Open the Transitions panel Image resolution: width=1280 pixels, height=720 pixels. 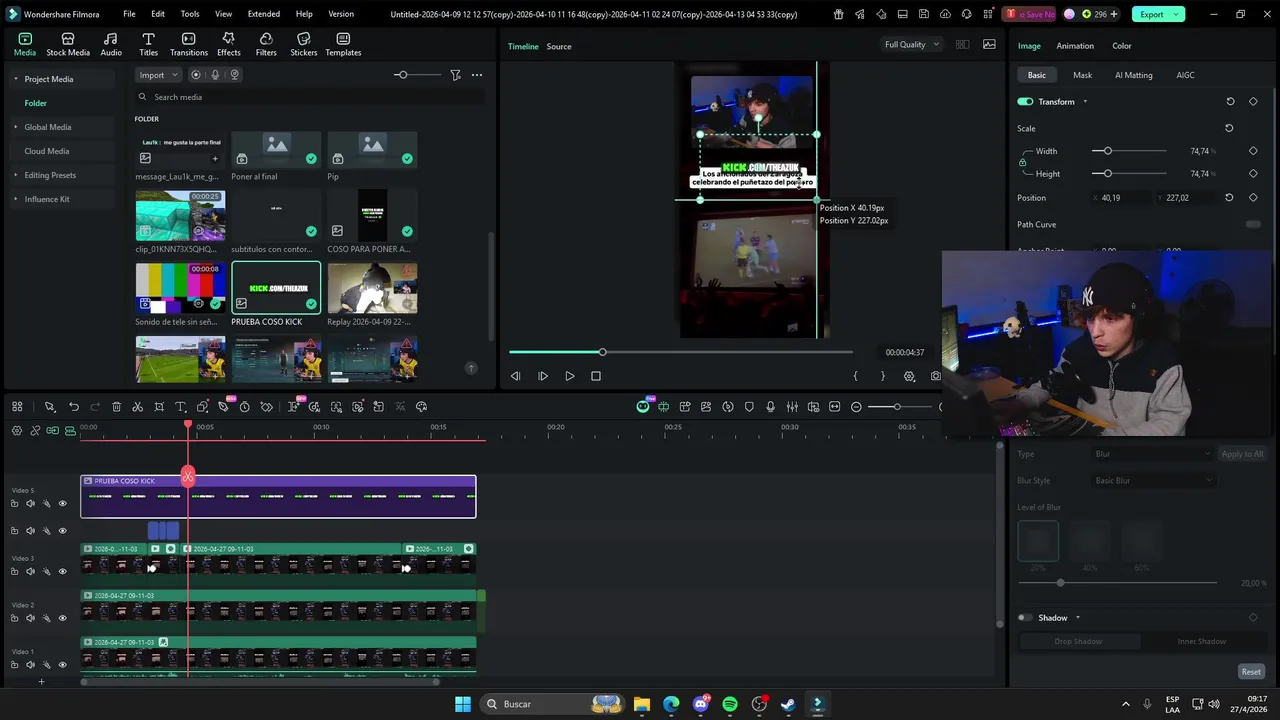pos(189,44)
